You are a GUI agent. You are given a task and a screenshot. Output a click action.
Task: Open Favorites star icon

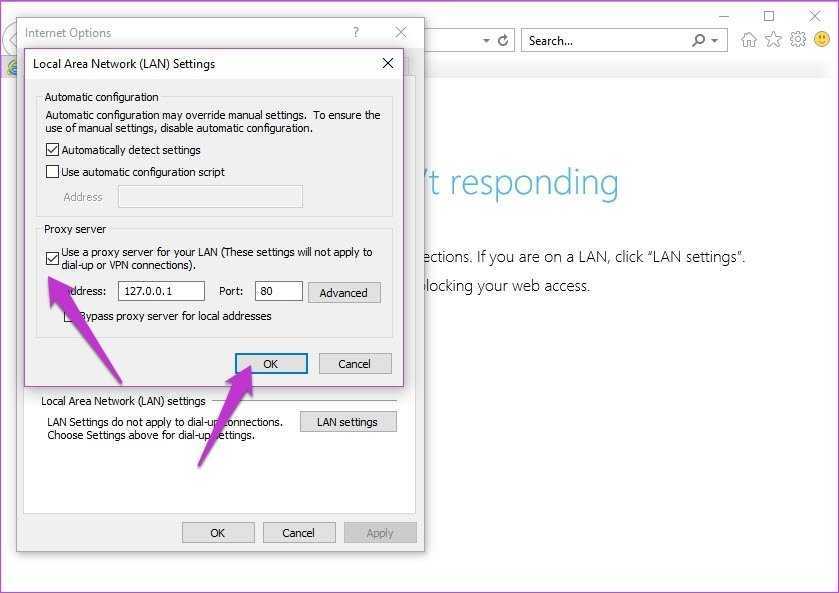coord(773,39)
